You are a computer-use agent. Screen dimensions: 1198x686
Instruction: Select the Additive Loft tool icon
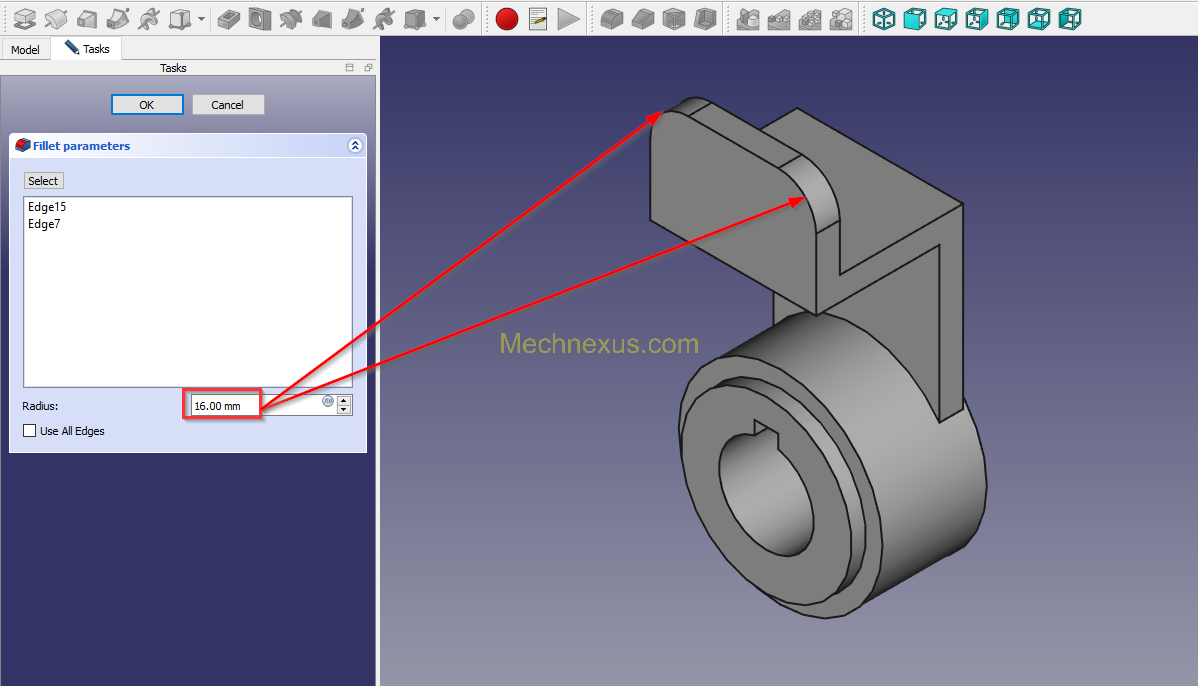click(x=87, y=18)
